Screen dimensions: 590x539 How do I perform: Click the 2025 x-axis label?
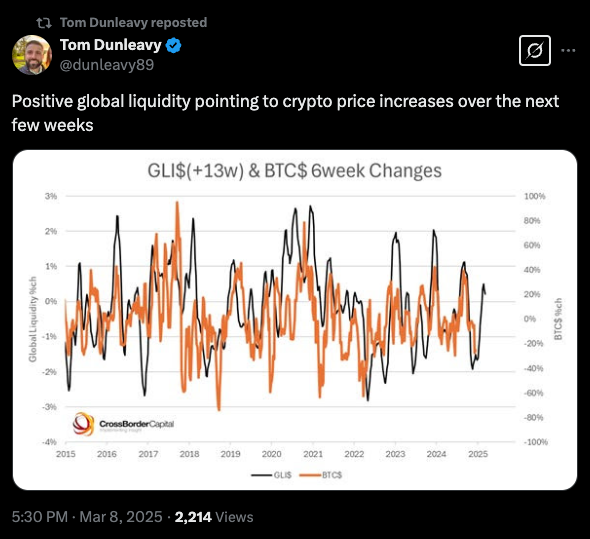478,454
